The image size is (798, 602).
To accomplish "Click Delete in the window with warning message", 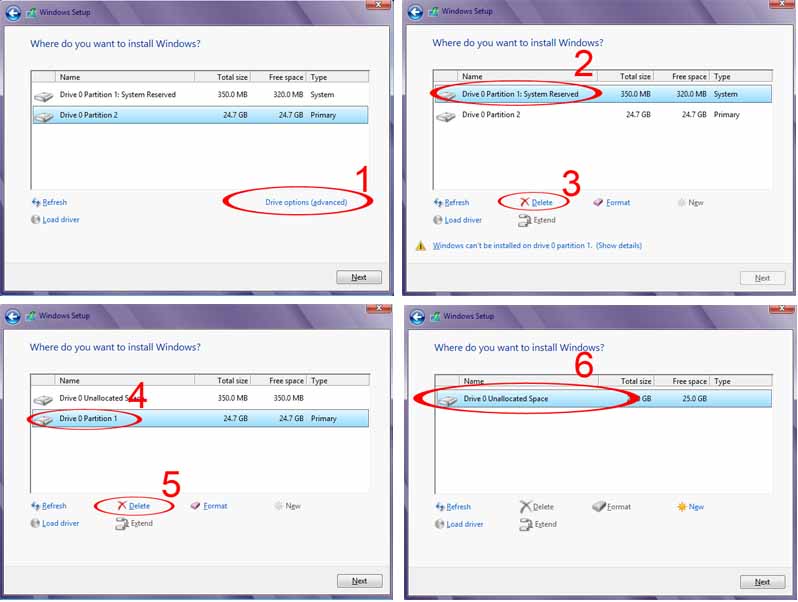I will coord(536,203).
